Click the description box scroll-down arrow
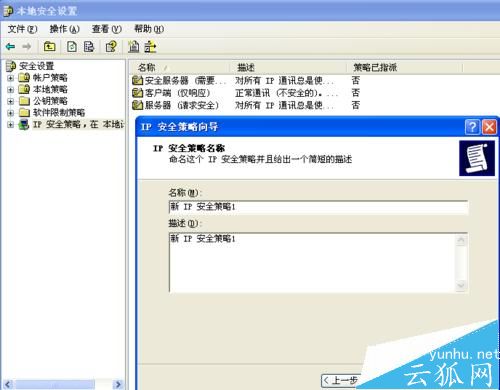500x390 pixels. (x=461, y=285)
